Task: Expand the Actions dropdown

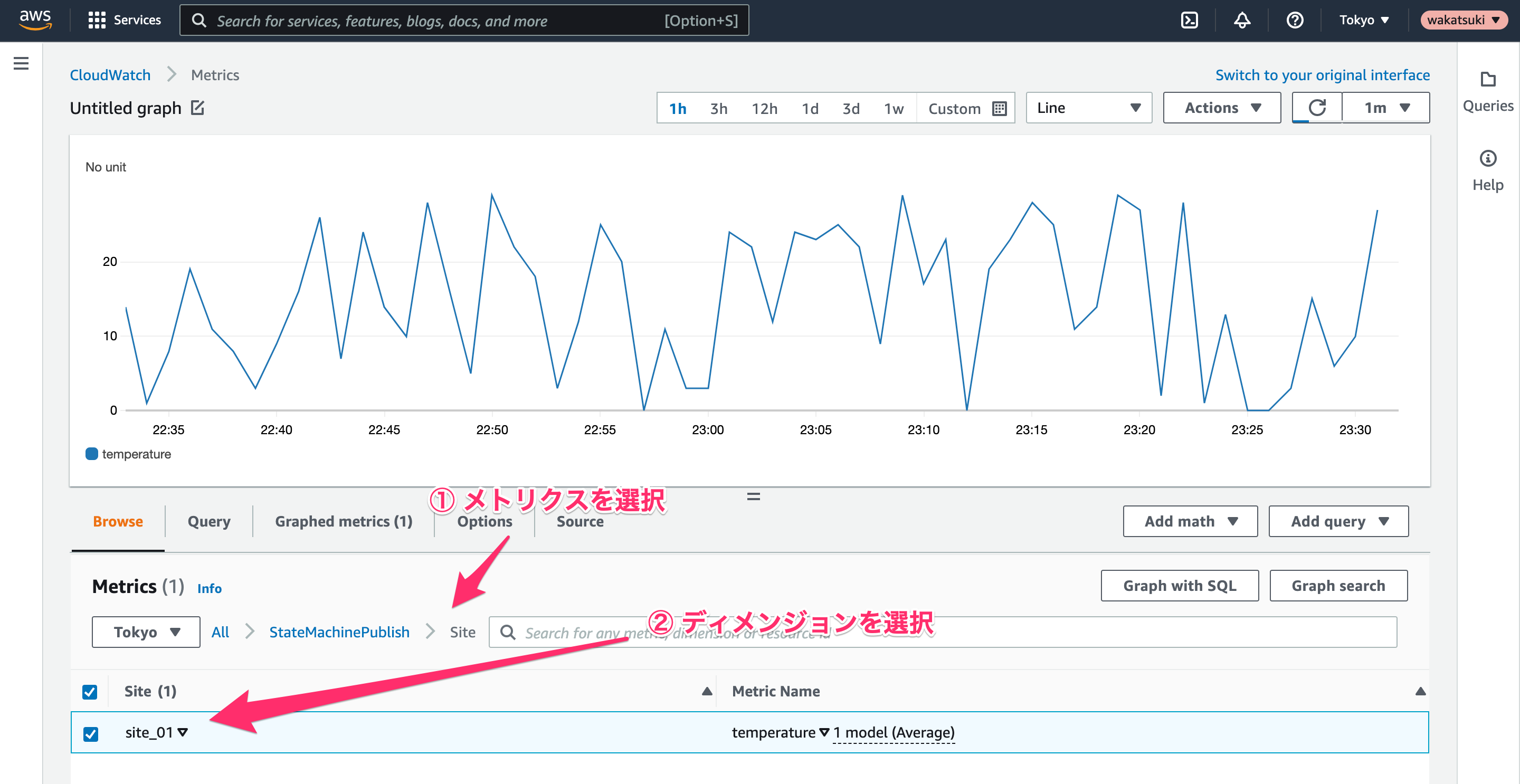Action: pos(1221,108)
